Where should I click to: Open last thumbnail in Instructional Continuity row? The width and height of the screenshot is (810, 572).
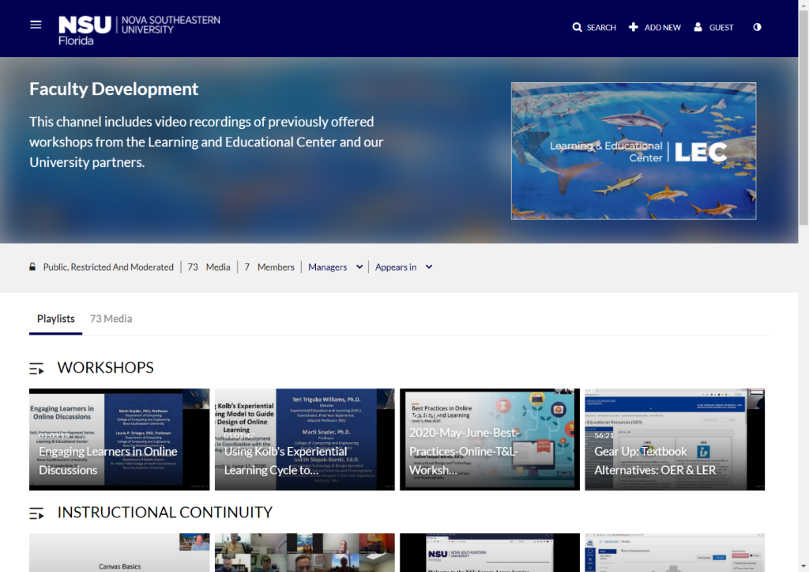(x=675, y=552)
